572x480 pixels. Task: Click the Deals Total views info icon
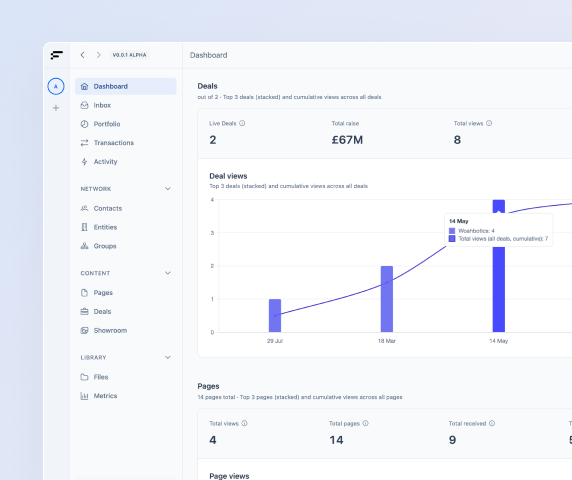(489, 123)
